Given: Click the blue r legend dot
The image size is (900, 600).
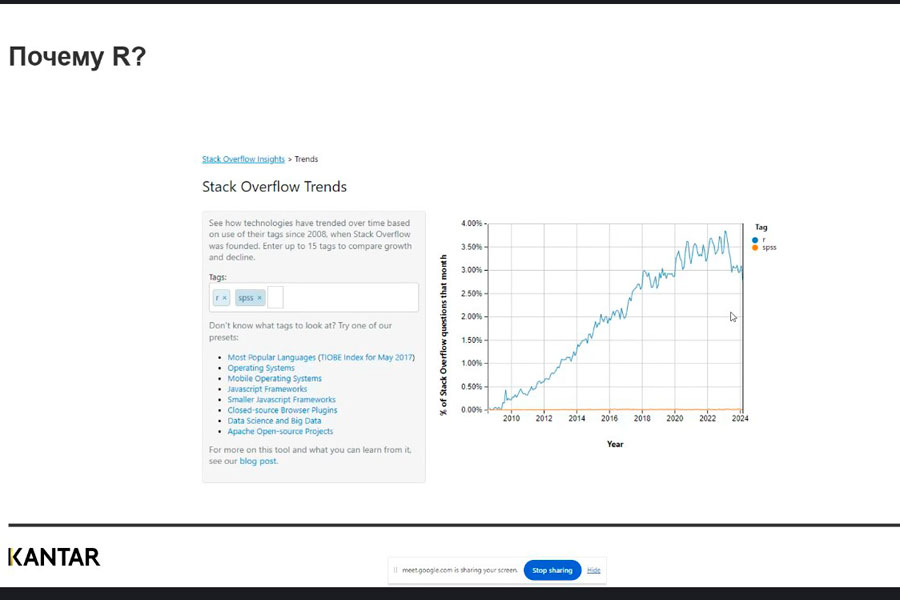Looking at the screenshot, I should tap(755, 240).
